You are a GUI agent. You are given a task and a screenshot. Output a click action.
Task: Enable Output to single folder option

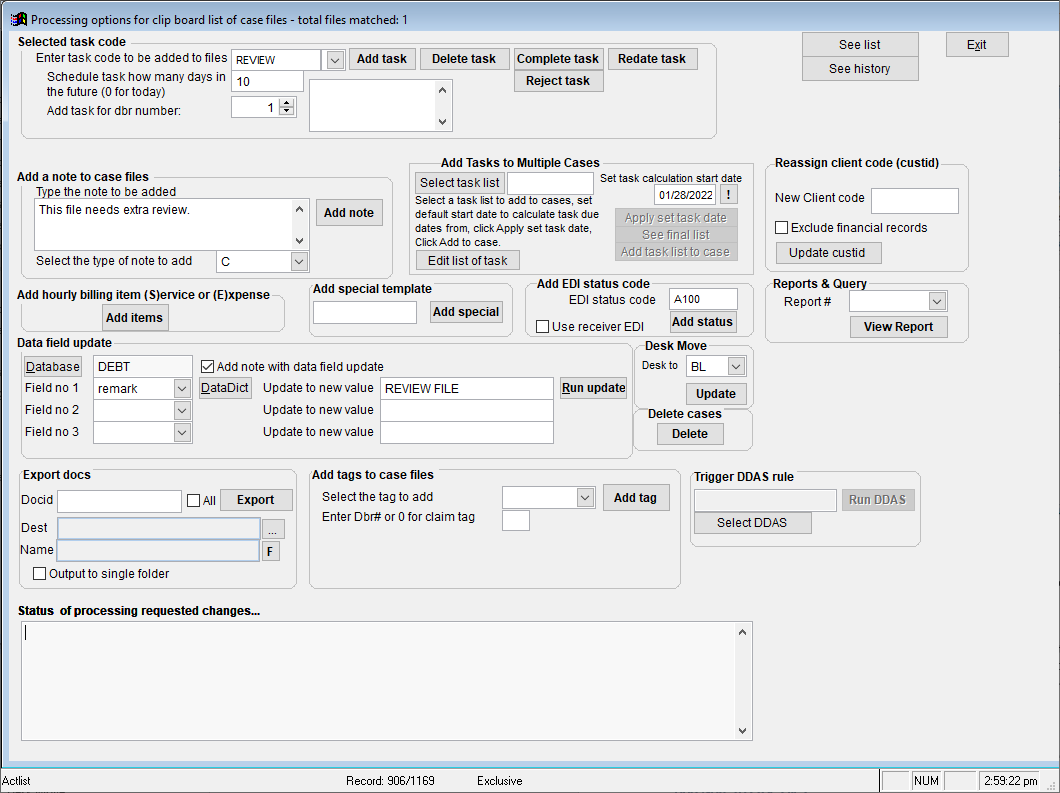[40, 573]
